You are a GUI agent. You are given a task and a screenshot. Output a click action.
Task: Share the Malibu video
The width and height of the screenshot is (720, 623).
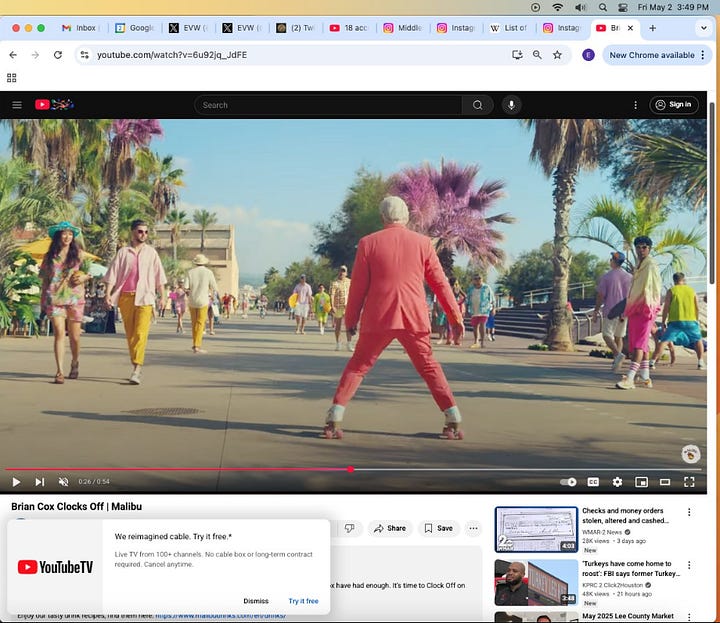(390, 528)
